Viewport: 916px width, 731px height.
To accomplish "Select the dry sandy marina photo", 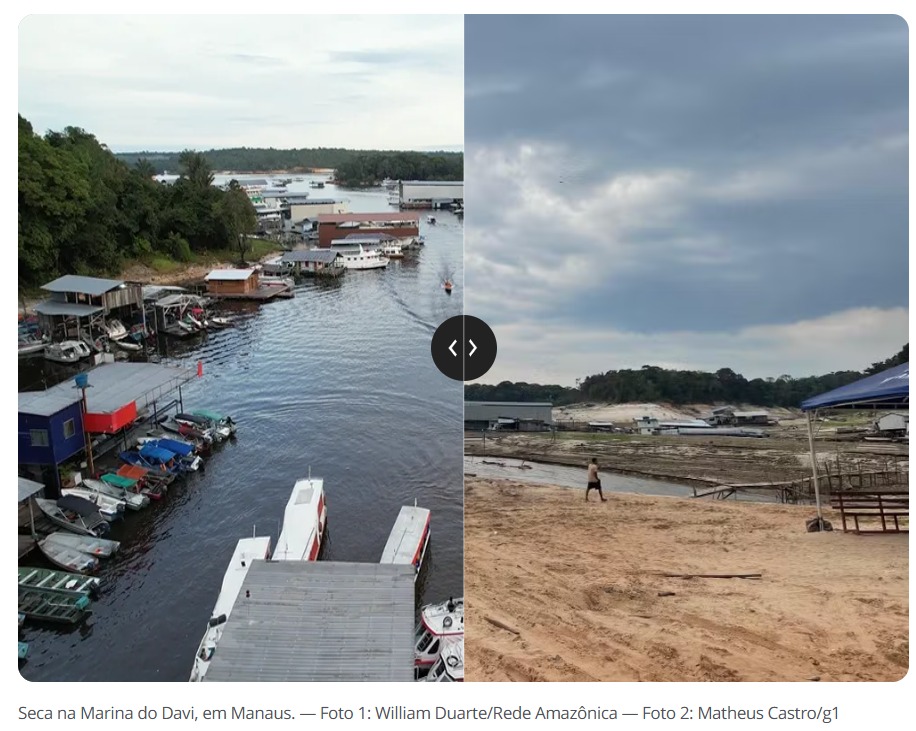I will 686,348.
